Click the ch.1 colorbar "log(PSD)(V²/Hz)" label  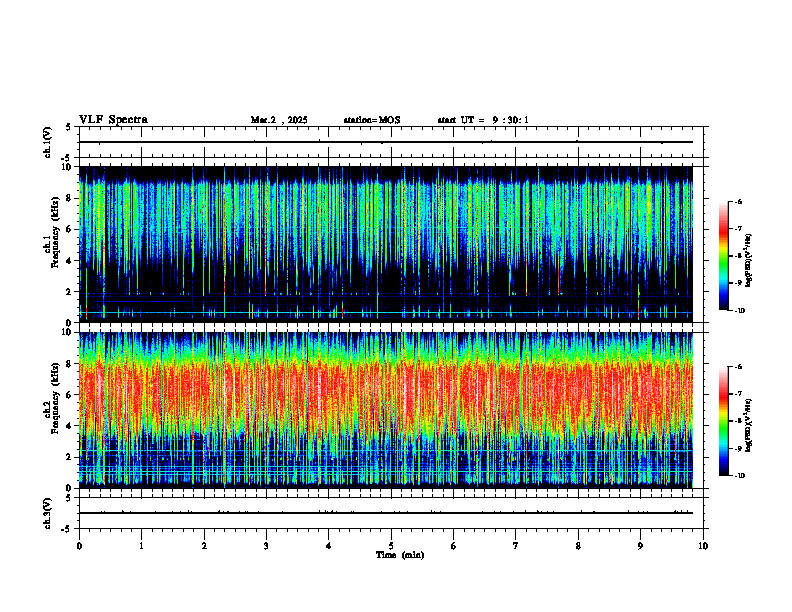(749, 261)
